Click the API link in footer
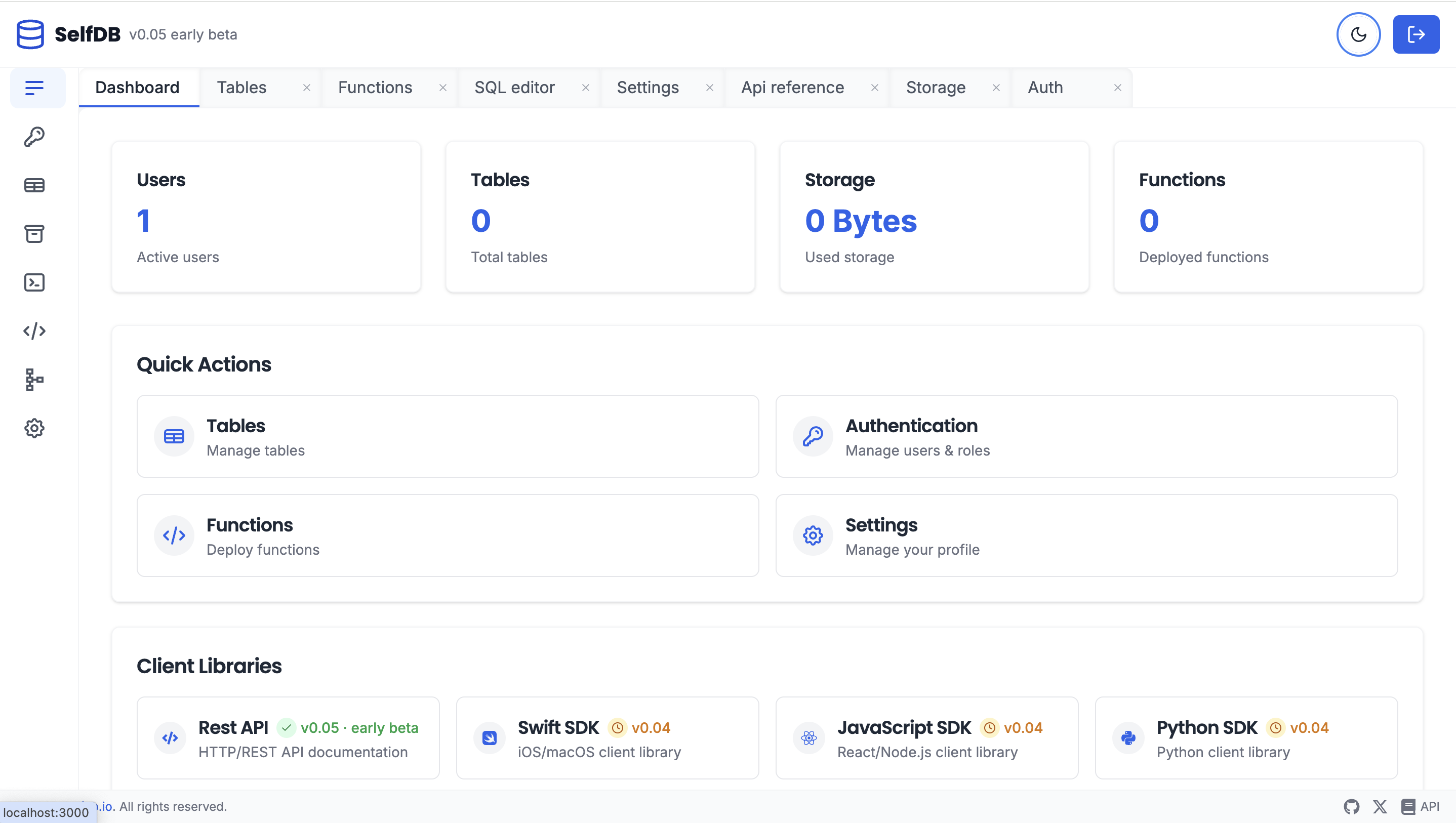Image resolution: width=1456 pixels, height=823 pixels. click(1421, 807)
